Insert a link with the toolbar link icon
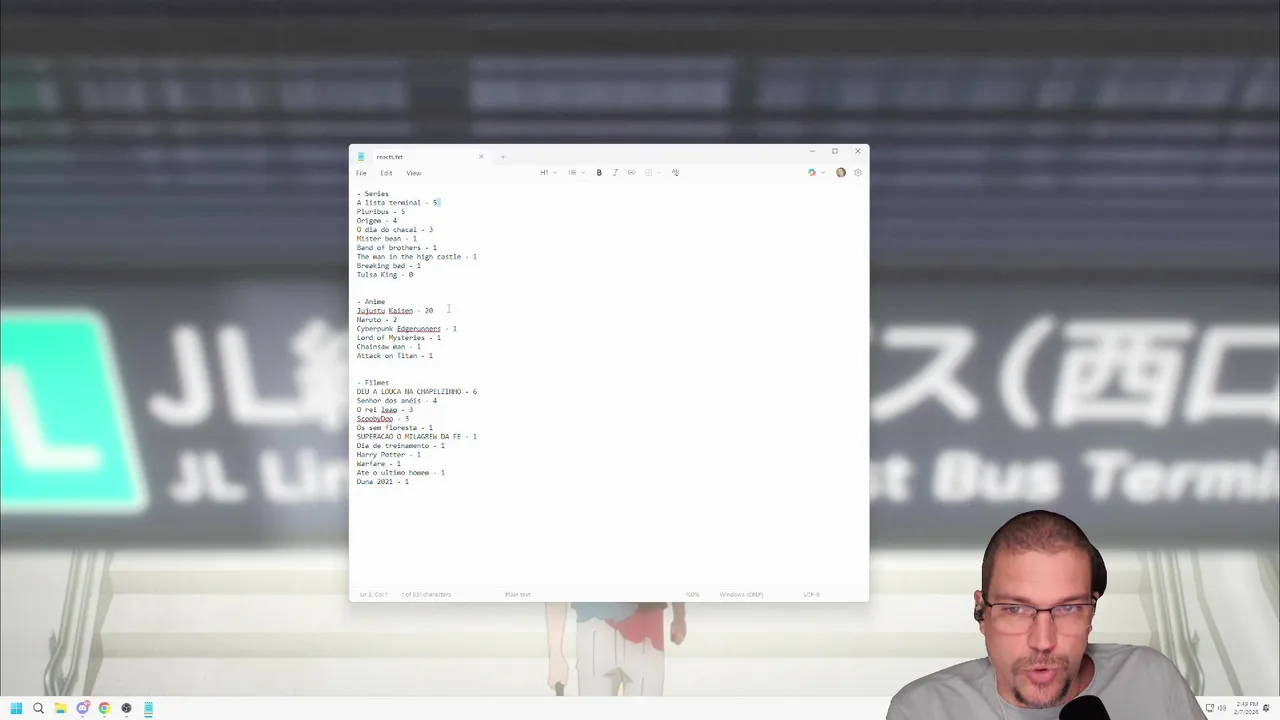The height and width of the screenshot is (720, 1280). (x=631, y=173)
